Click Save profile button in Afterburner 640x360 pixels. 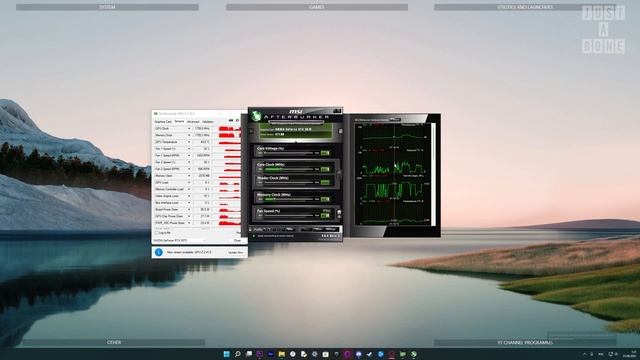[290, 229]
